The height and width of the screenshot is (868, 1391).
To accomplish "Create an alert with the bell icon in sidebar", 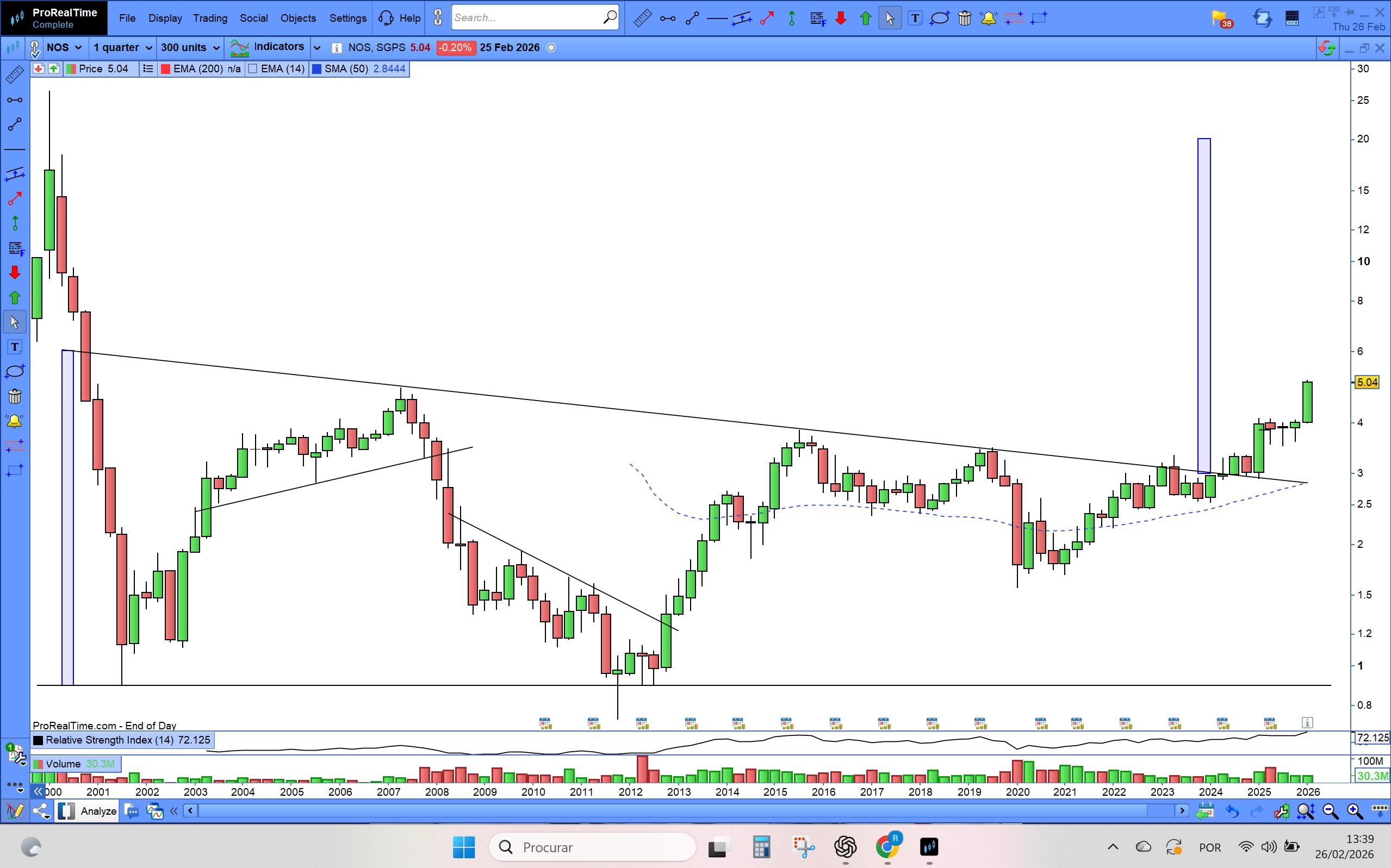I will [x=14, y=422].
